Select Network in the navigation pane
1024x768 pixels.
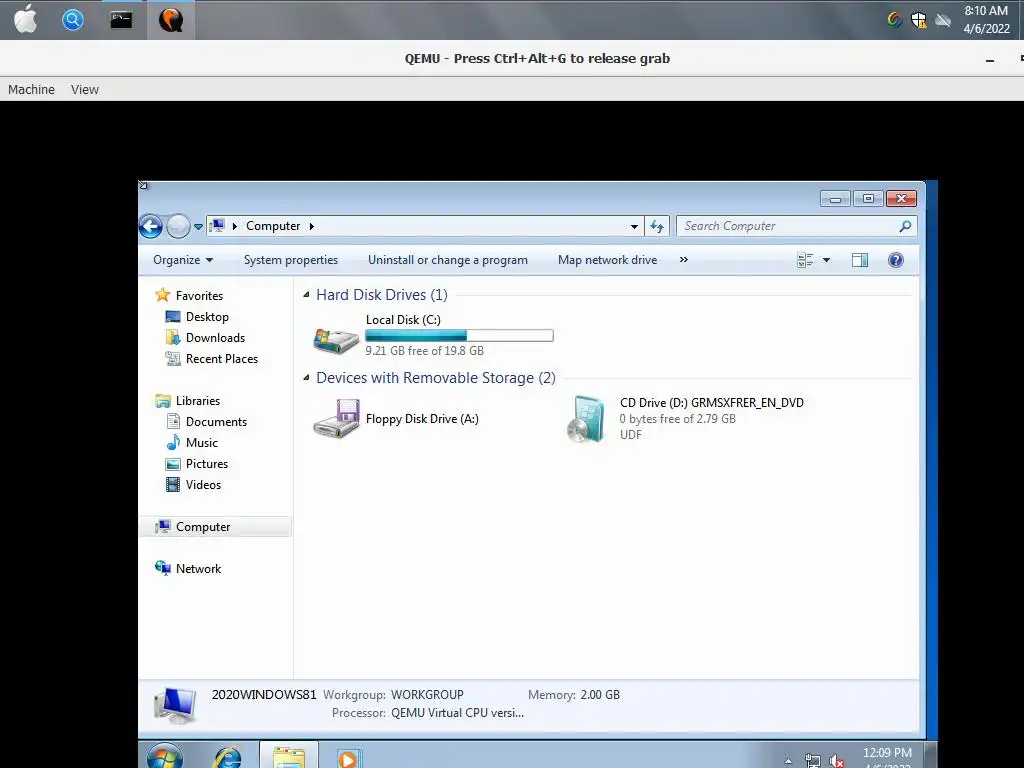pos(198,569)
